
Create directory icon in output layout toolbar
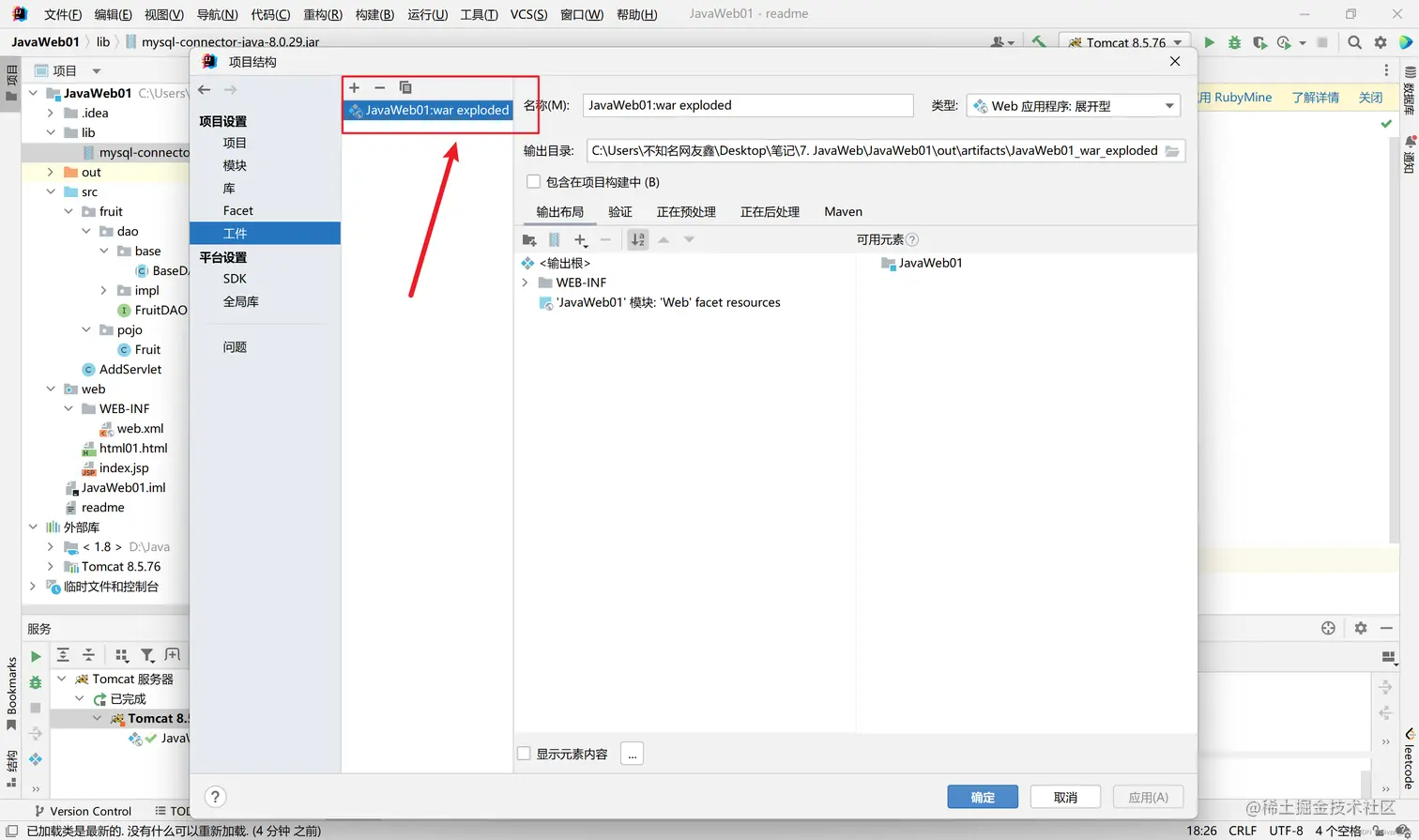(529, 240)
